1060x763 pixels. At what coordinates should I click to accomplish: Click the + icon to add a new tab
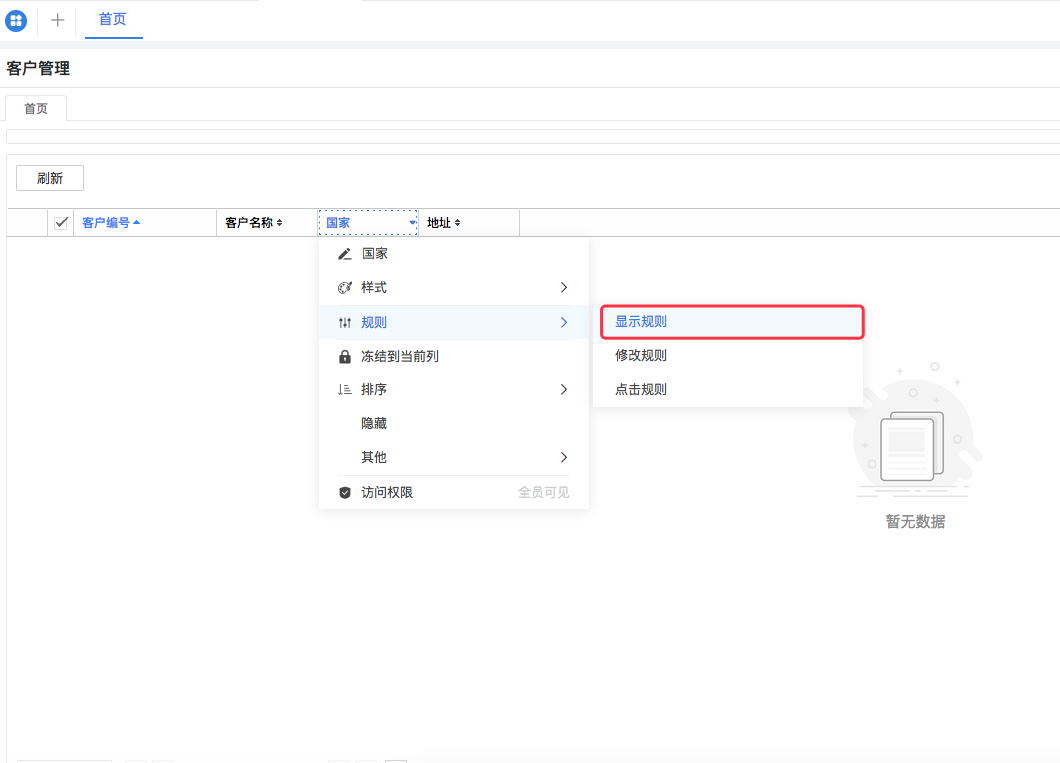[57, 20]
